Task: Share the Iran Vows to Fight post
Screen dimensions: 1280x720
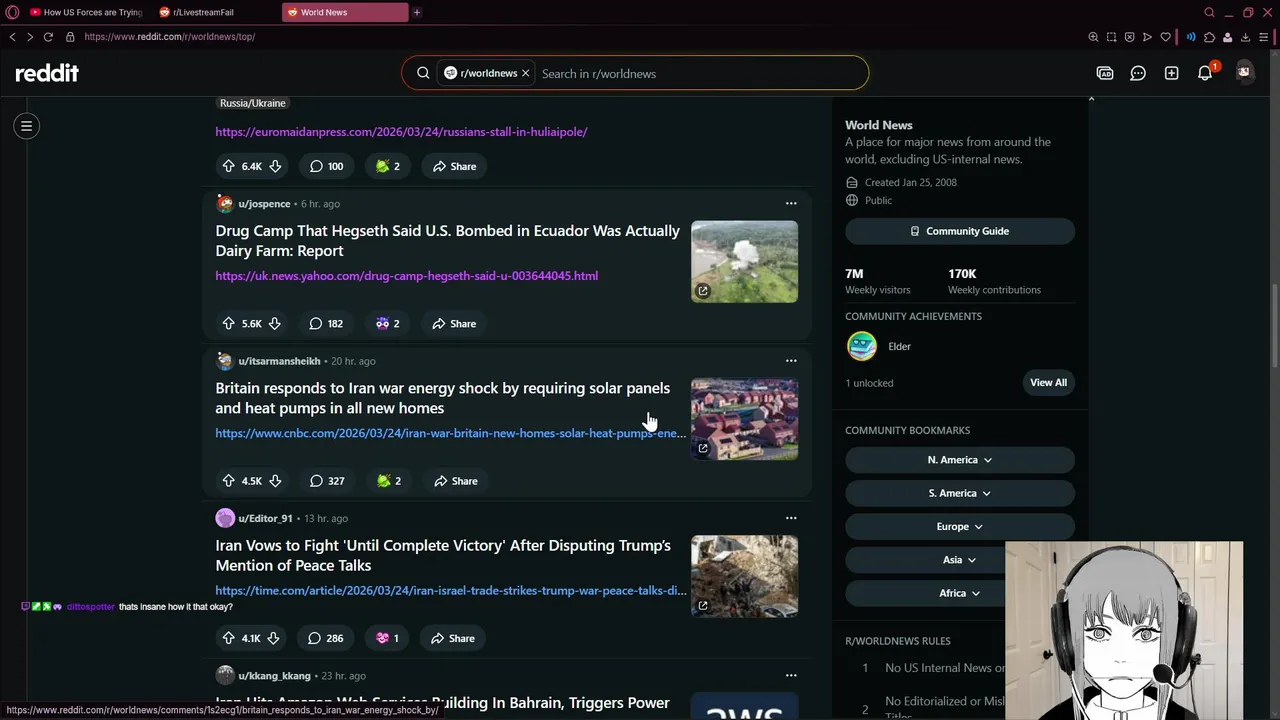Action: 453,638
